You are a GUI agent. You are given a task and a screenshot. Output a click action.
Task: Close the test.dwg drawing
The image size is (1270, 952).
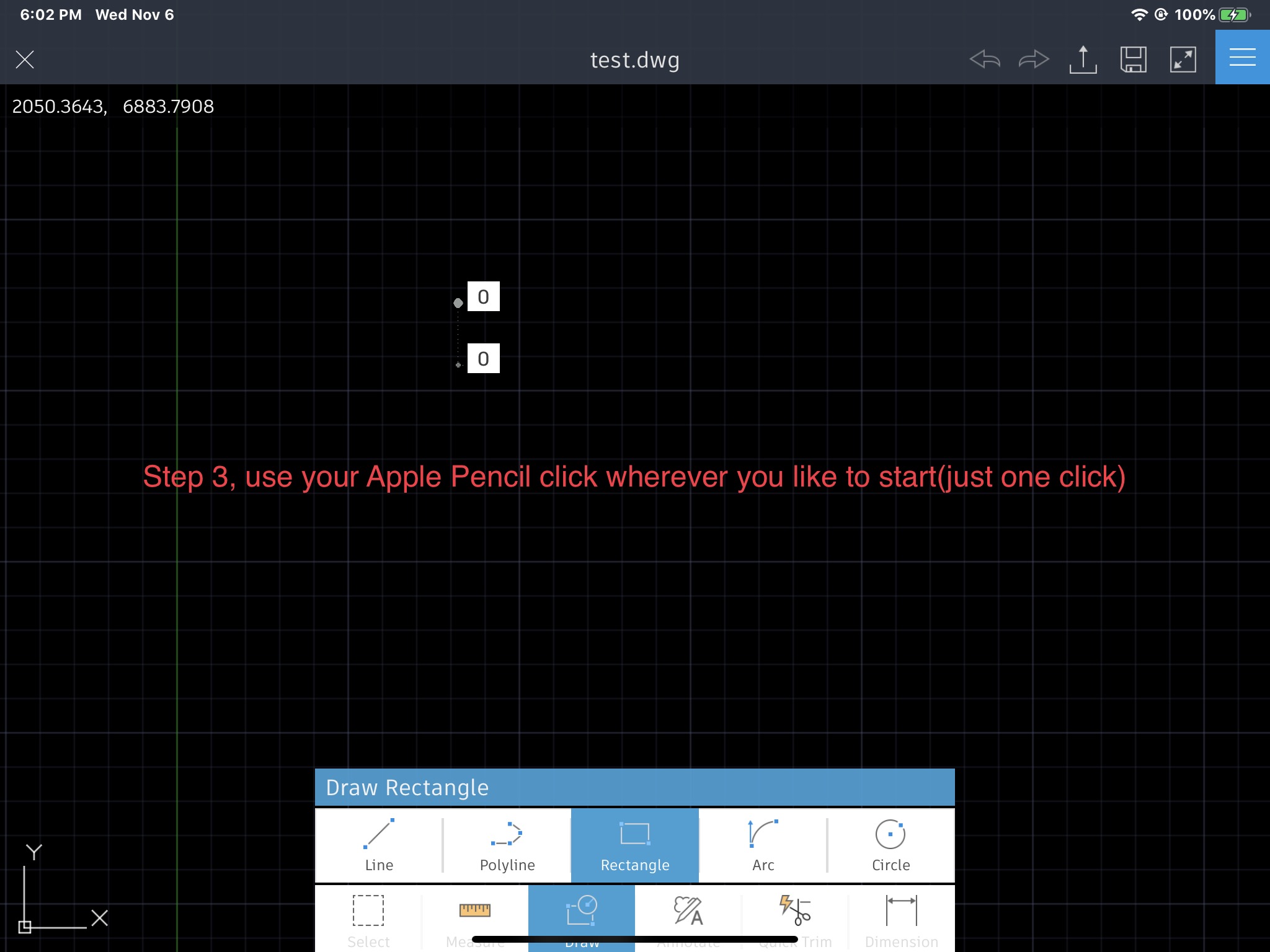(25, 60)
